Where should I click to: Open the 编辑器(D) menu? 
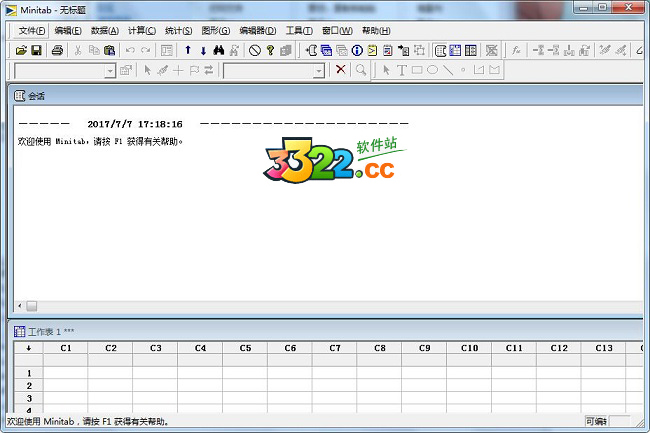pyautogui.click(x=257, y=31)
